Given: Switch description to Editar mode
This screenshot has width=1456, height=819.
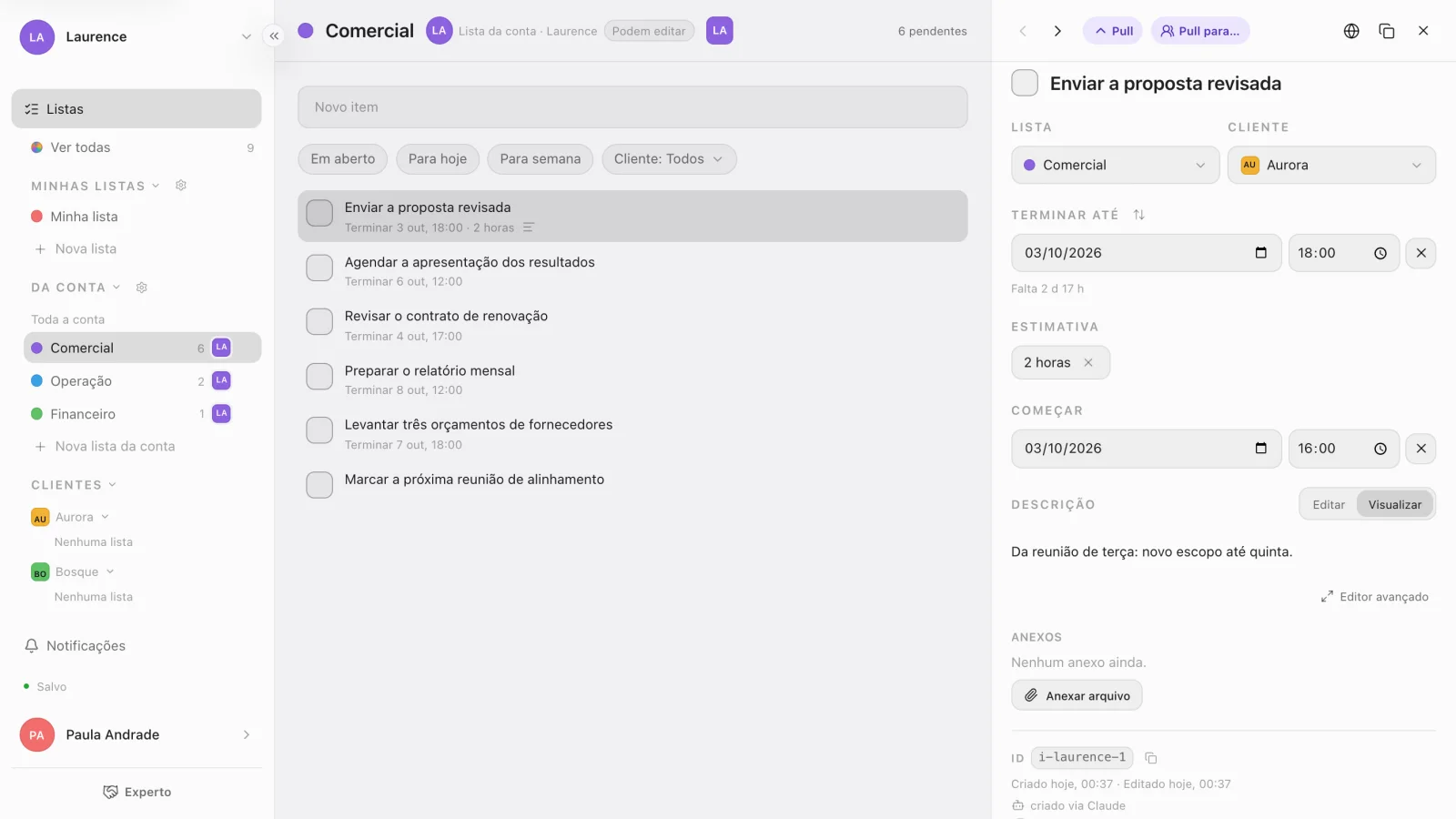Looking at the screenshot, I should (x=1329, y=505).
